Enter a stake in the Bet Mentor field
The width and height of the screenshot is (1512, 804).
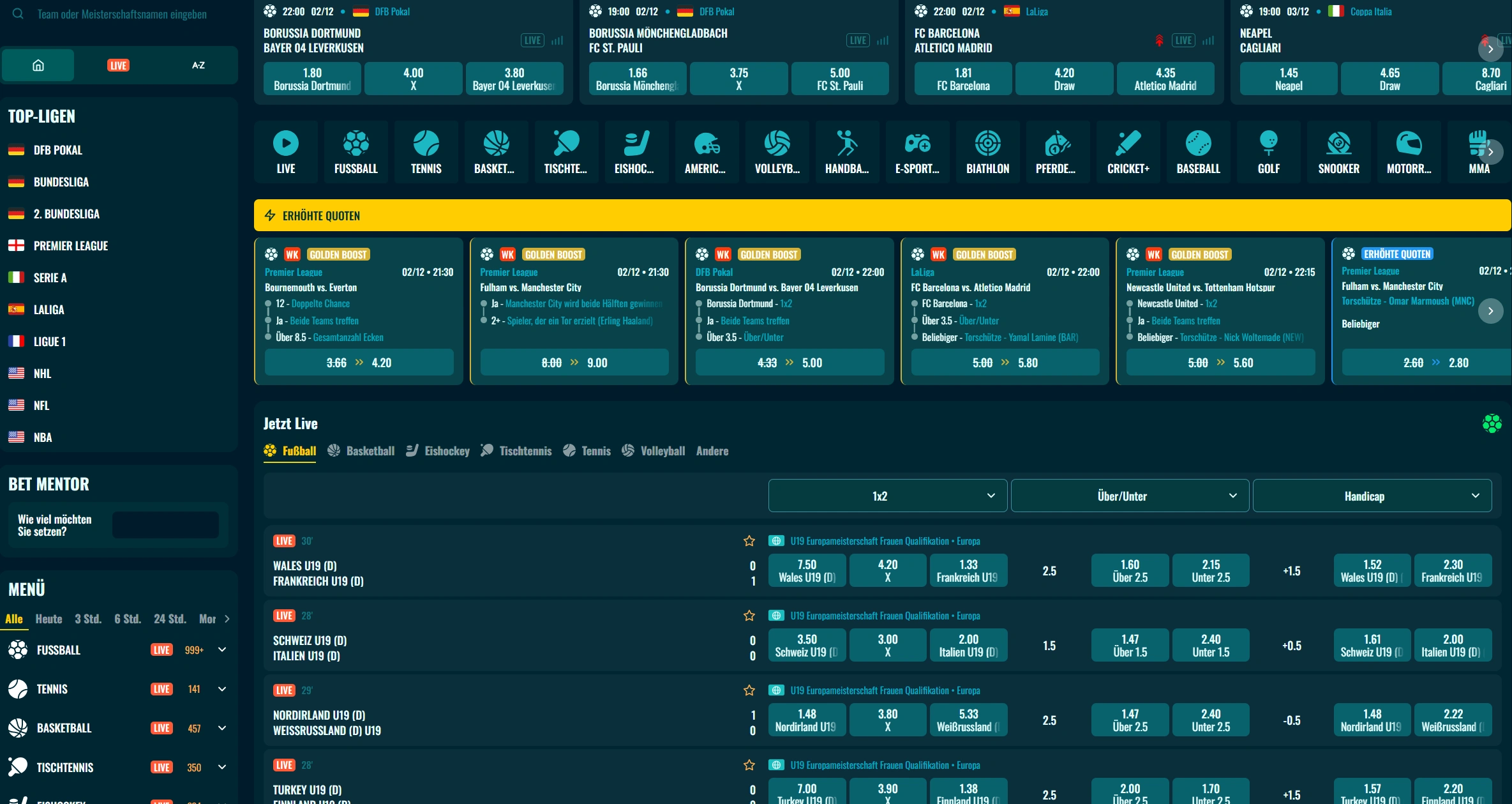(x=165, y=524)
